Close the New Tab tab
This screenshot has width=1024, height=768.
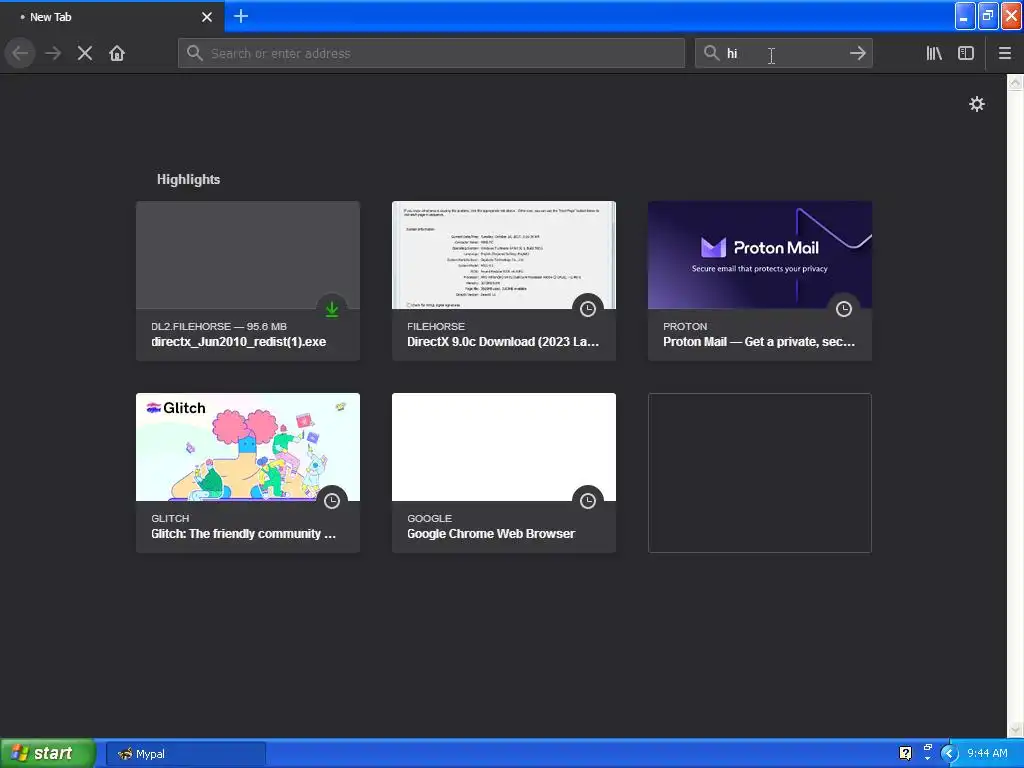206,17
